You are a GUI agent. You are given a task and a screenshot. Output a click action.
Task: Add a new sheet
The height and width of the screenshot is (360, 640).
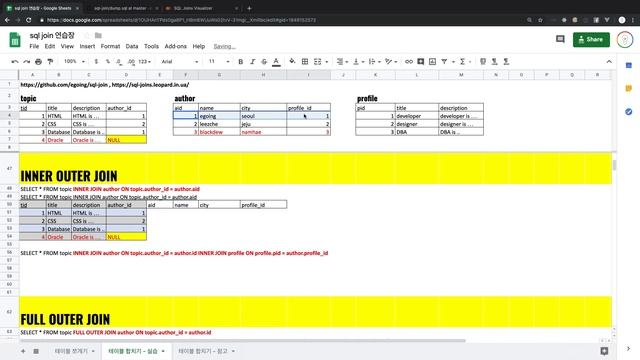click(x=23, y=351)
